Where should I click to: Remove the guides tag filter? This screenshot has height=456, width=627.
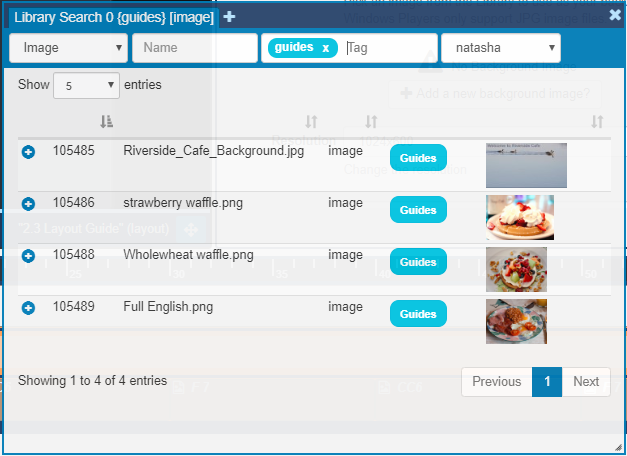pyautogui.click(x=326, y=48)
